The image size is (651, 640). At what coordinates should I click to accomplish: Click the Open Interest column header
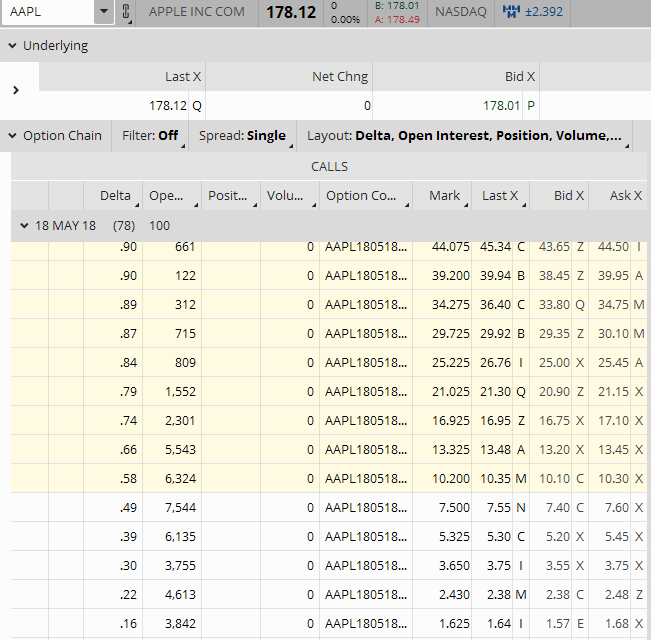[x=172, y=195]
